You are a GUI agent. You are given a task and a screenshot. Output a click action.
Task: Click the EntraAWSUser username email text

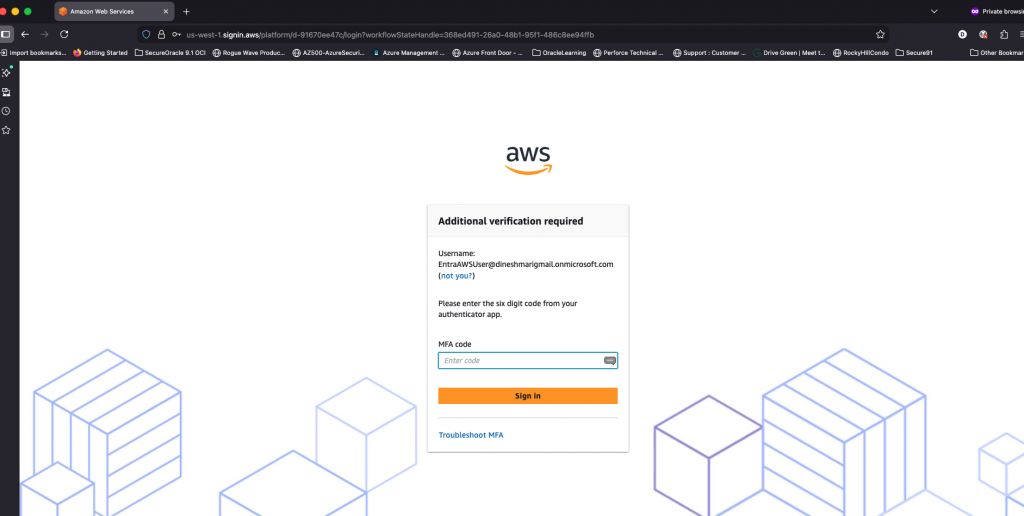coord(526,265)
